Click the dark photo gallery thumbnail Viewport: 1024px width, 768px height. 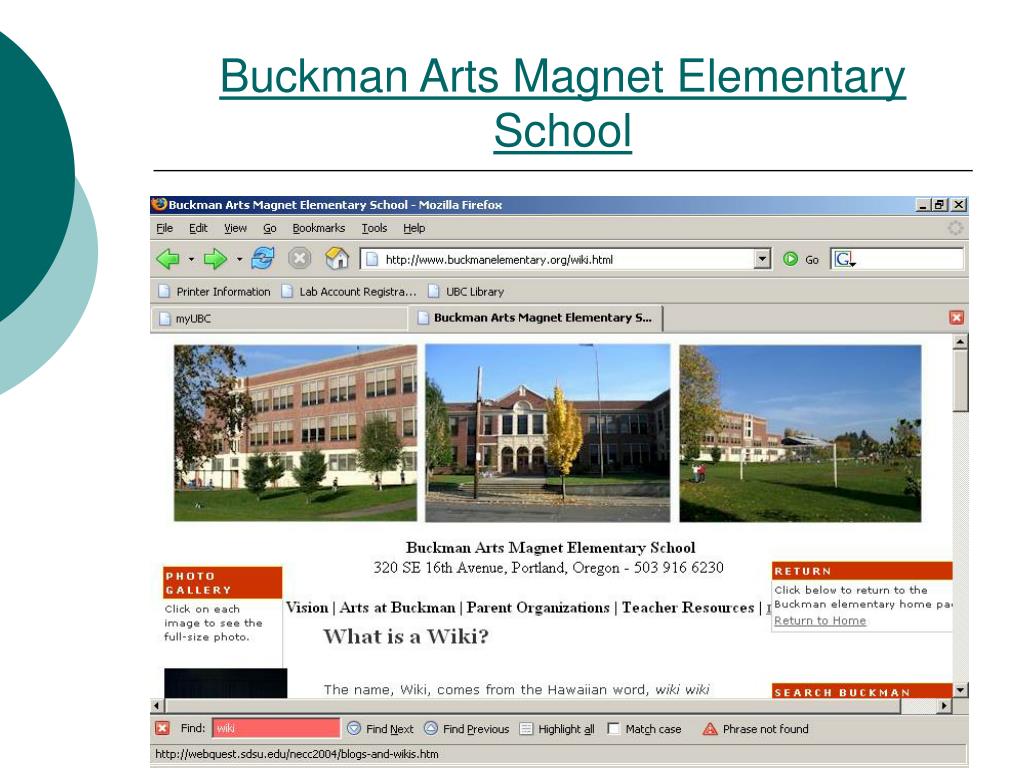[225, 683]
